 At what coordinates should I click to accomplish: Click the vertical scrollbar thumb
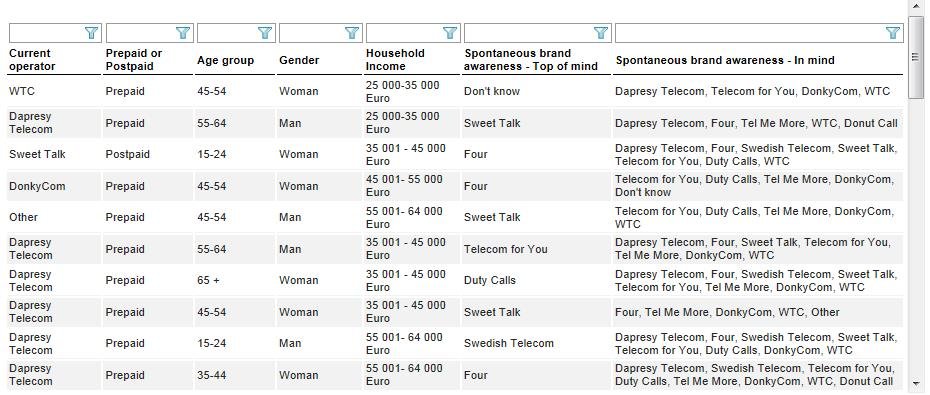coord(916,57)
